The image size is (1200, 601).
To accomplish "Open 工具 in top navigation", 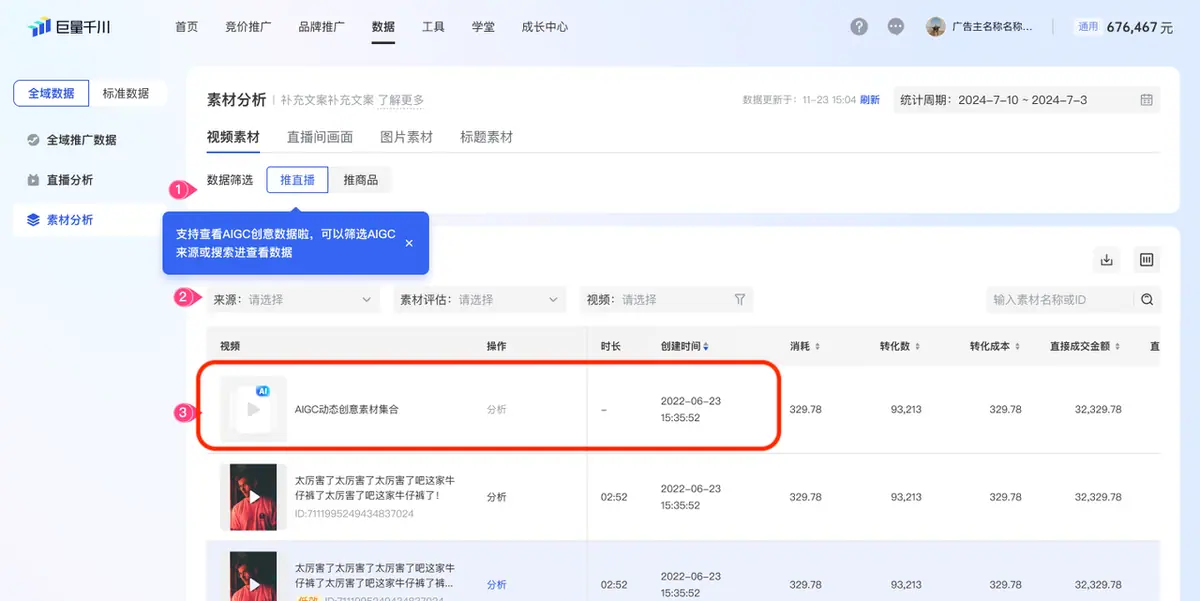I will point(433,27).
